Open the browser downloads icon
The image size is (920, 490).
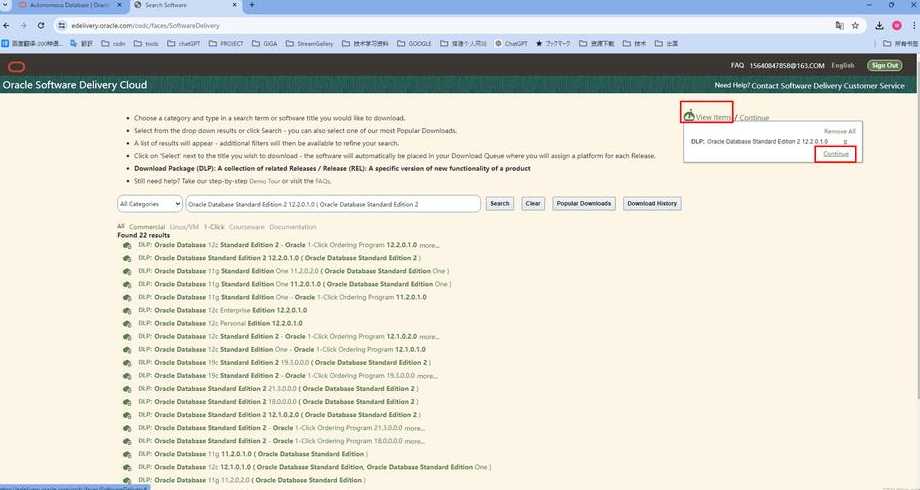tap(880, 26)
